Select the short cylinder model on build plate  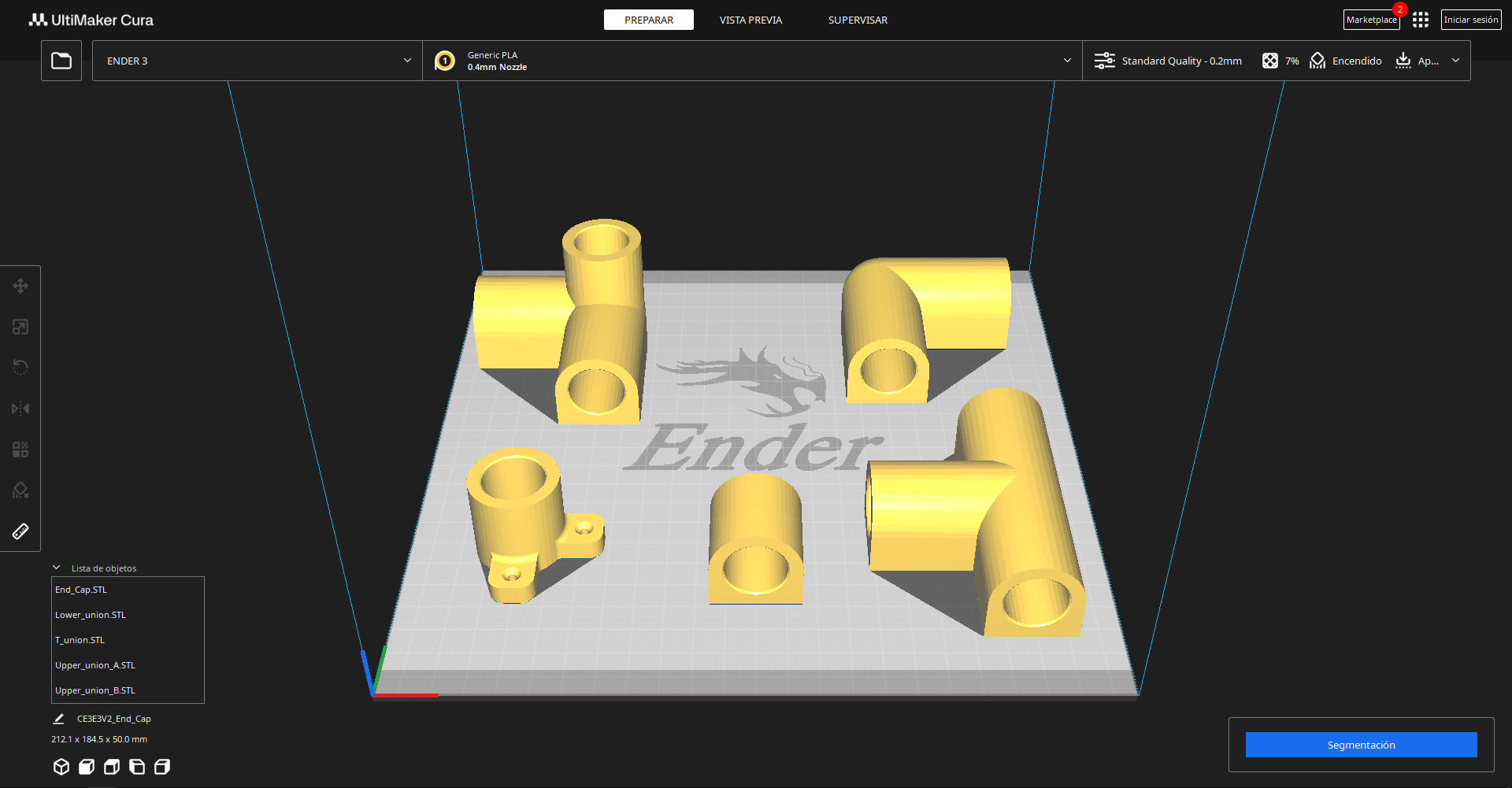pos(756,539)
